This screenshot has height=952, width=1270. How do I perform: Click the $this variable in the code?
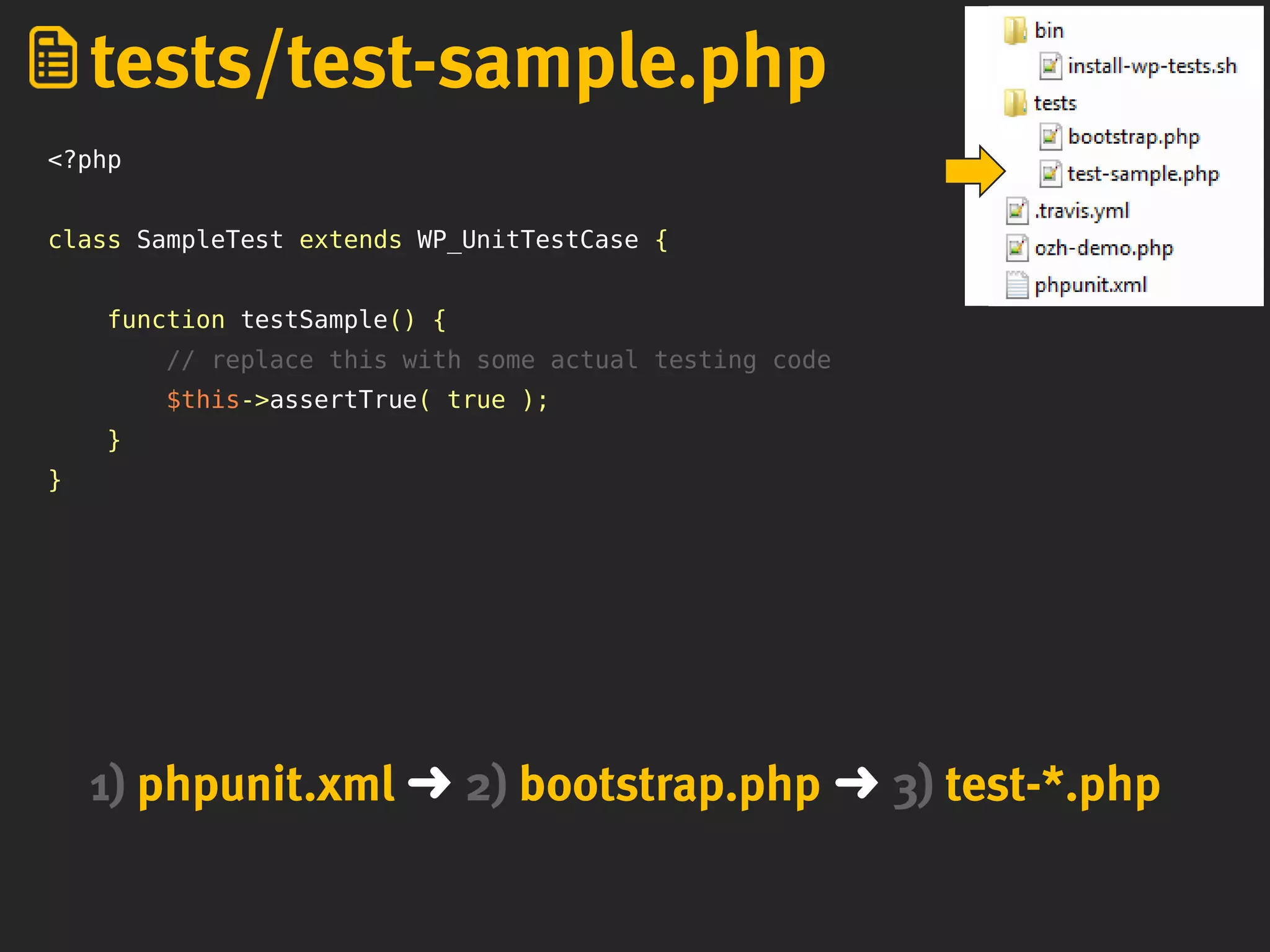[x=203, y=400]
